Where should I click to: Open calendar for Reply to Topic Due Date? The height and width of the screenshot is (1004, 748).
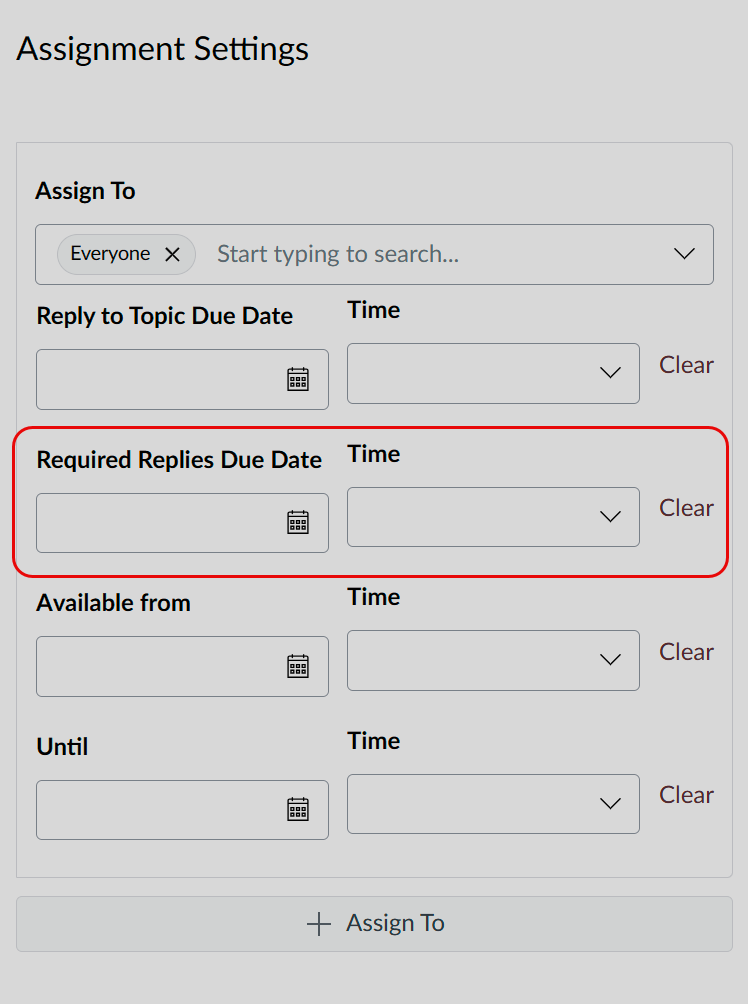298,379
